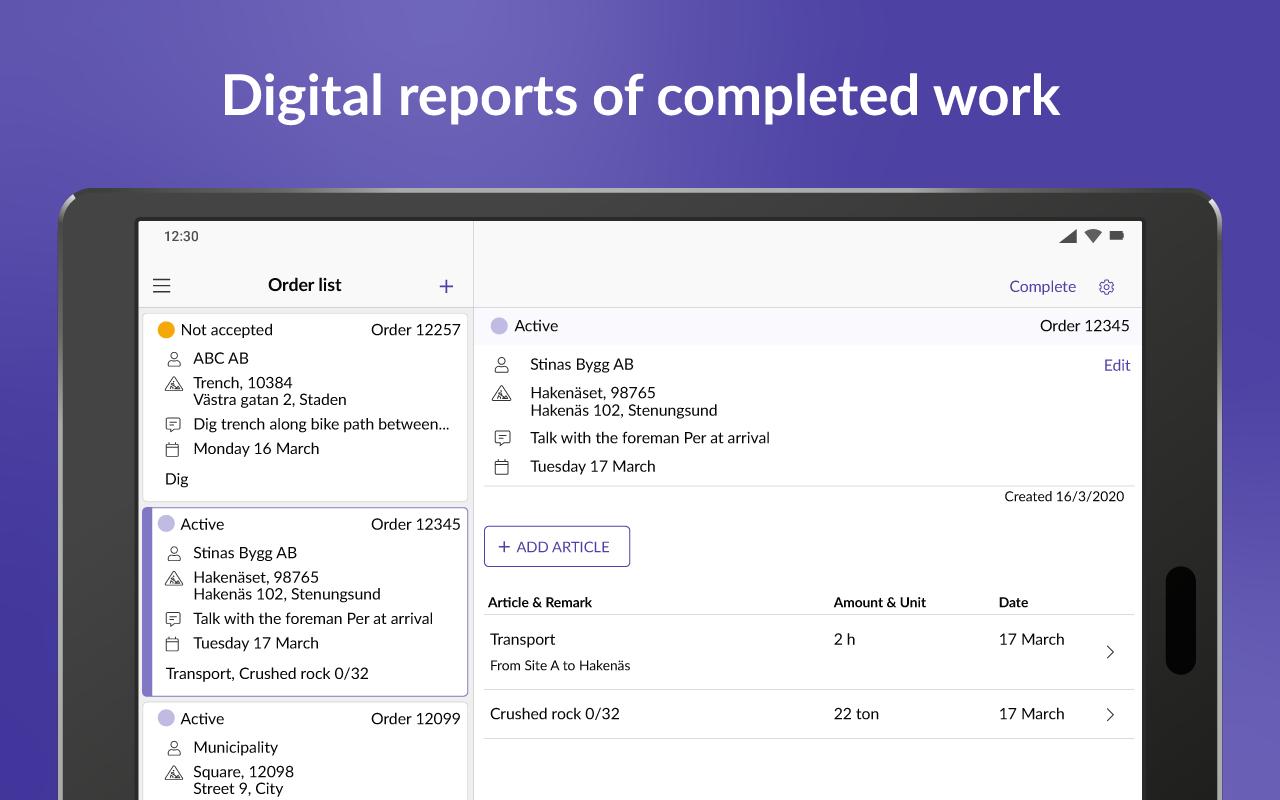1280x800 pixels.
Task: Click worksite icon beside Hakenäset in list
Action: [x=174, y=578]
